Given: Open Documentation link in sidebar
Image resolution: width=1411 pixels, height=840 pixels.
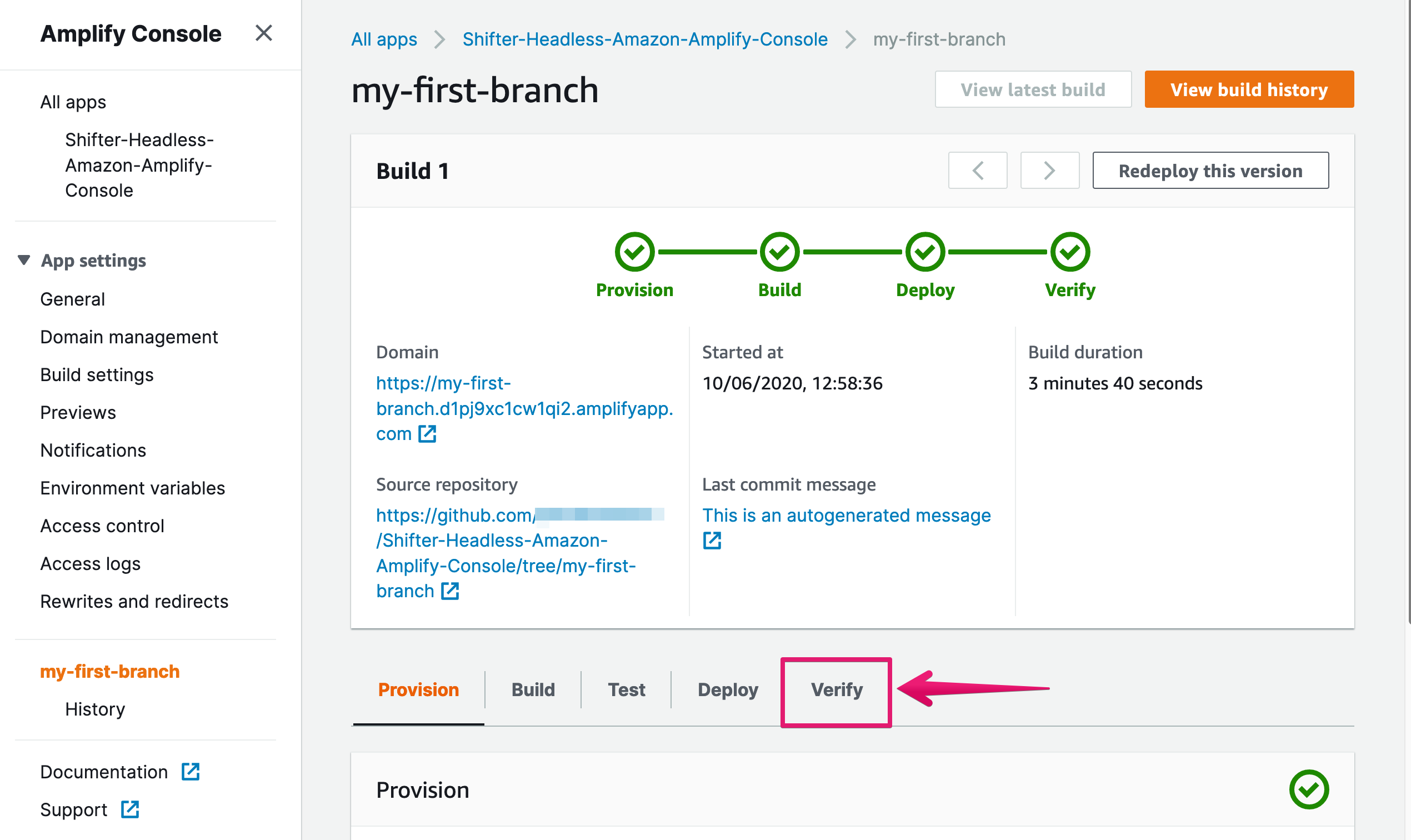Looking at the screenshot, I should [104, 772].
